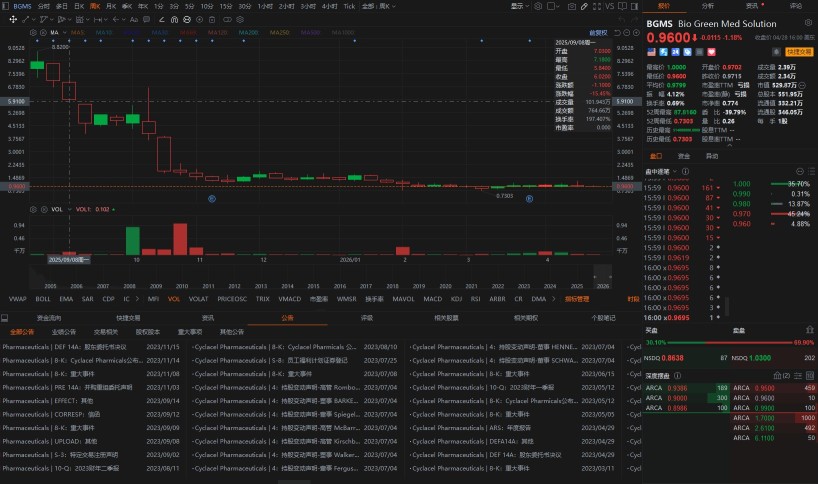Select the 月K monthly chart period
Viewport: 818px width, 484px height.
point(111,6)
